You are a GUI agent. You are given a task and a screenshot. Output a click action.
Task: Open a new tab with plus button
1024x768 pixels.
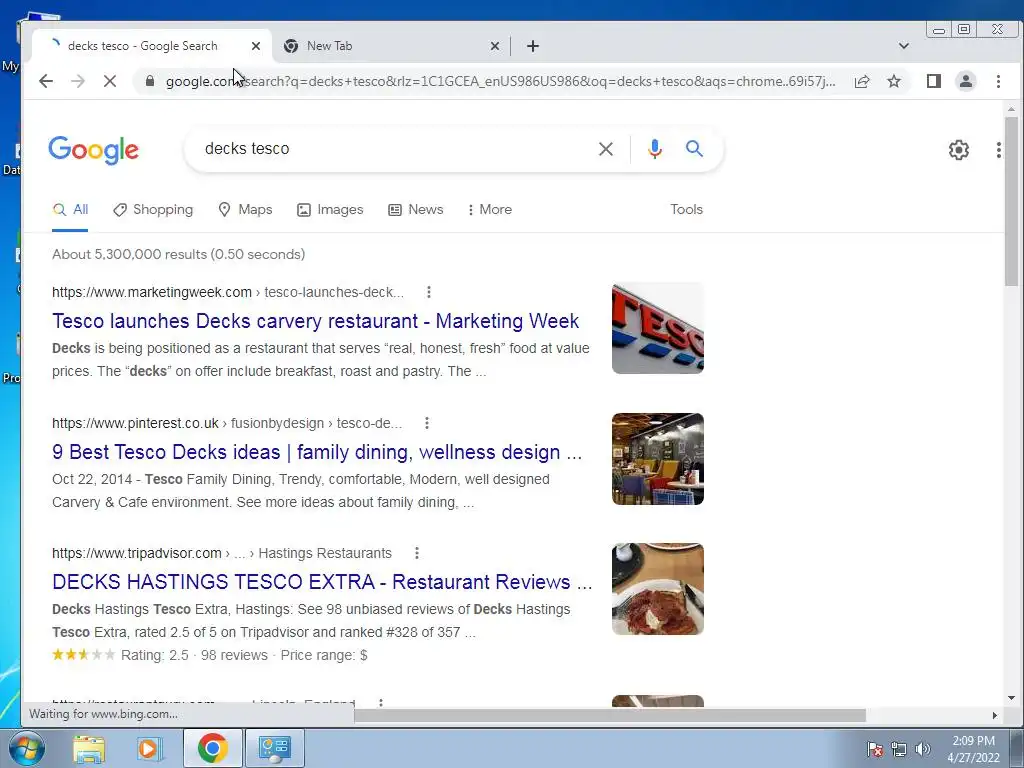click(x=533, y=46)
